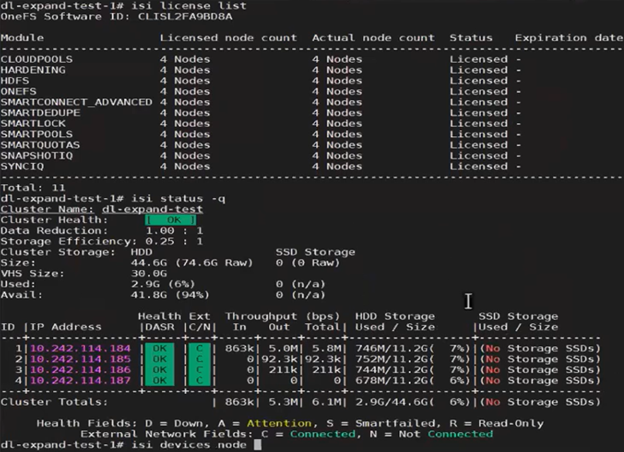Select the SMARTCONNECT_ADVANCED module name
624x452 pixels.
76,102
